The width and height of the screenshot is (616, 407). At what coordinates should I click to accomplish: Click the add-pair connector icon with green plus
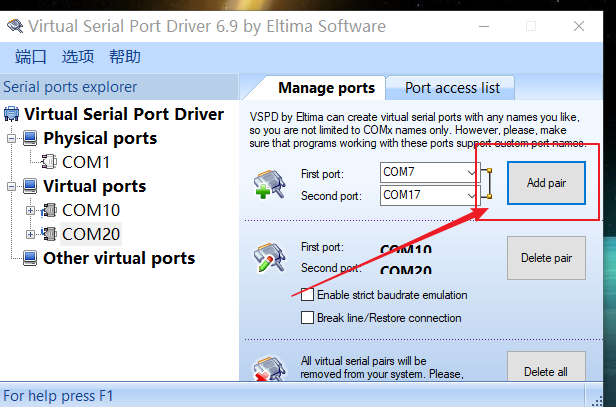[x=270, y=184]
